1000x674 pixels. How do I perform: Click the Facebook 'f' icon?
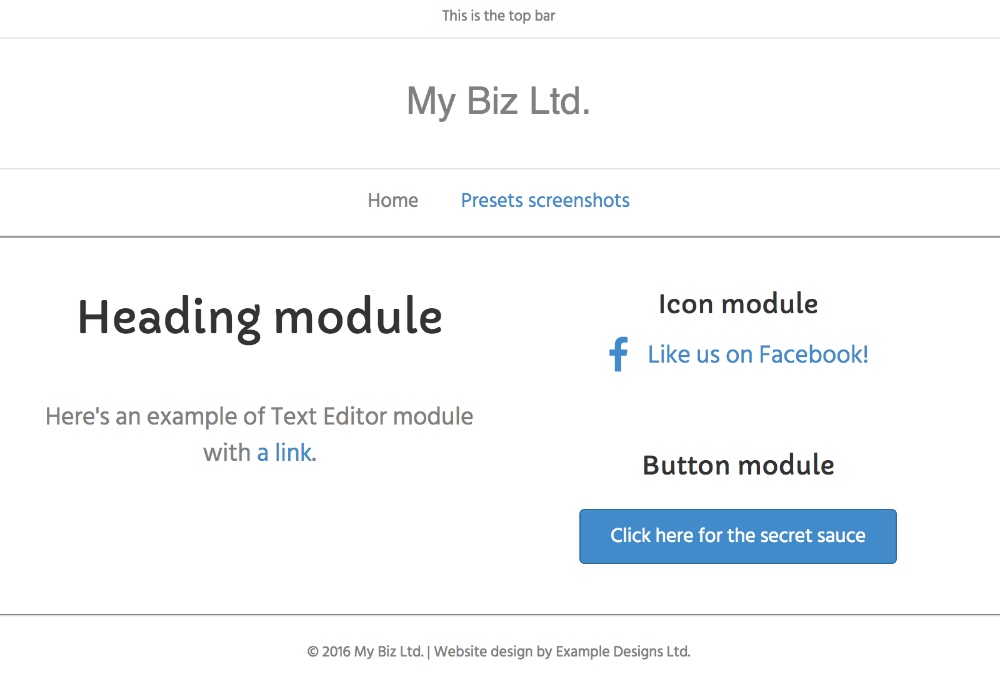618,355
